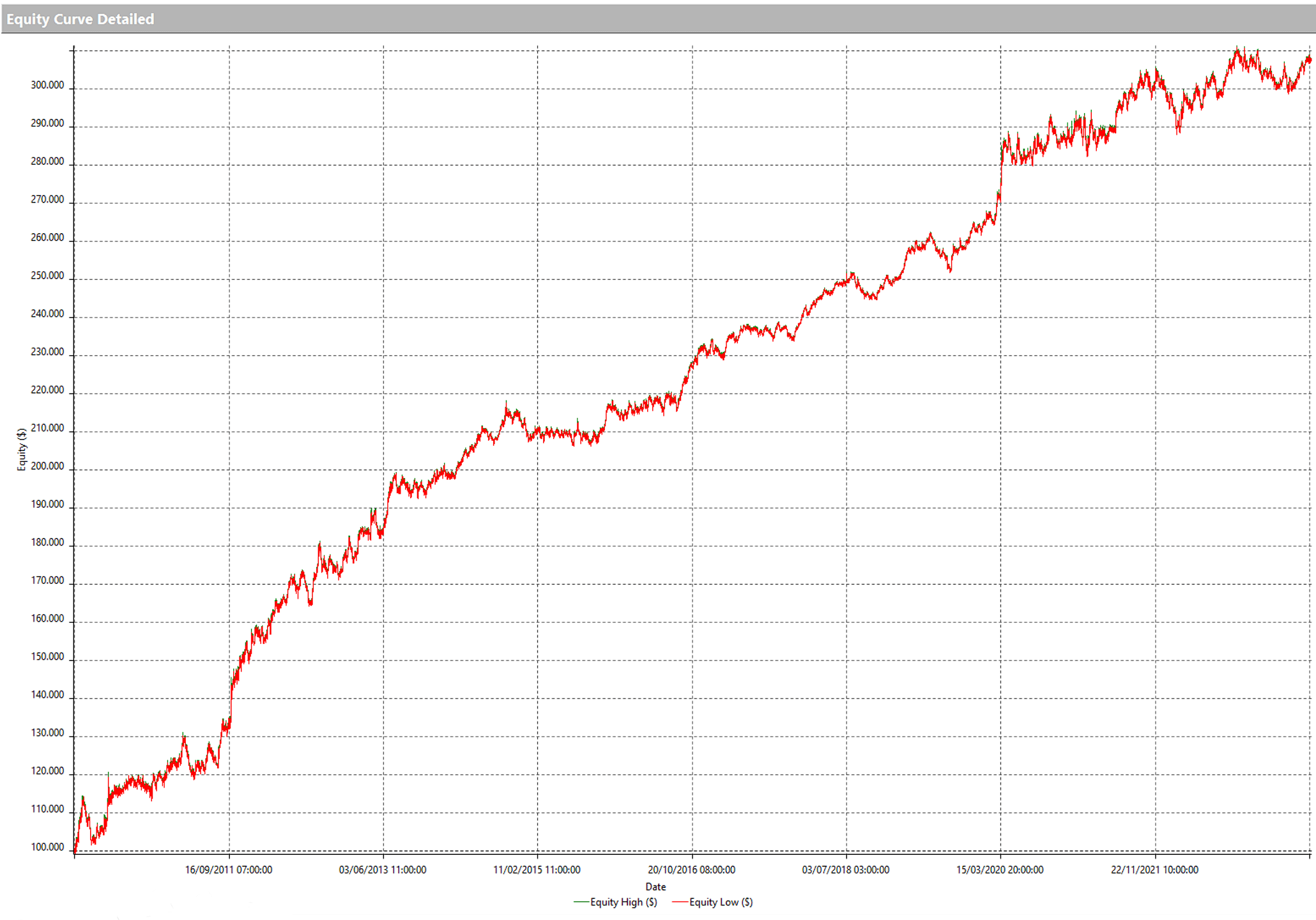Click the green Equity High legend line
This screenshot has width=1316, height=920.
[581, 902]
